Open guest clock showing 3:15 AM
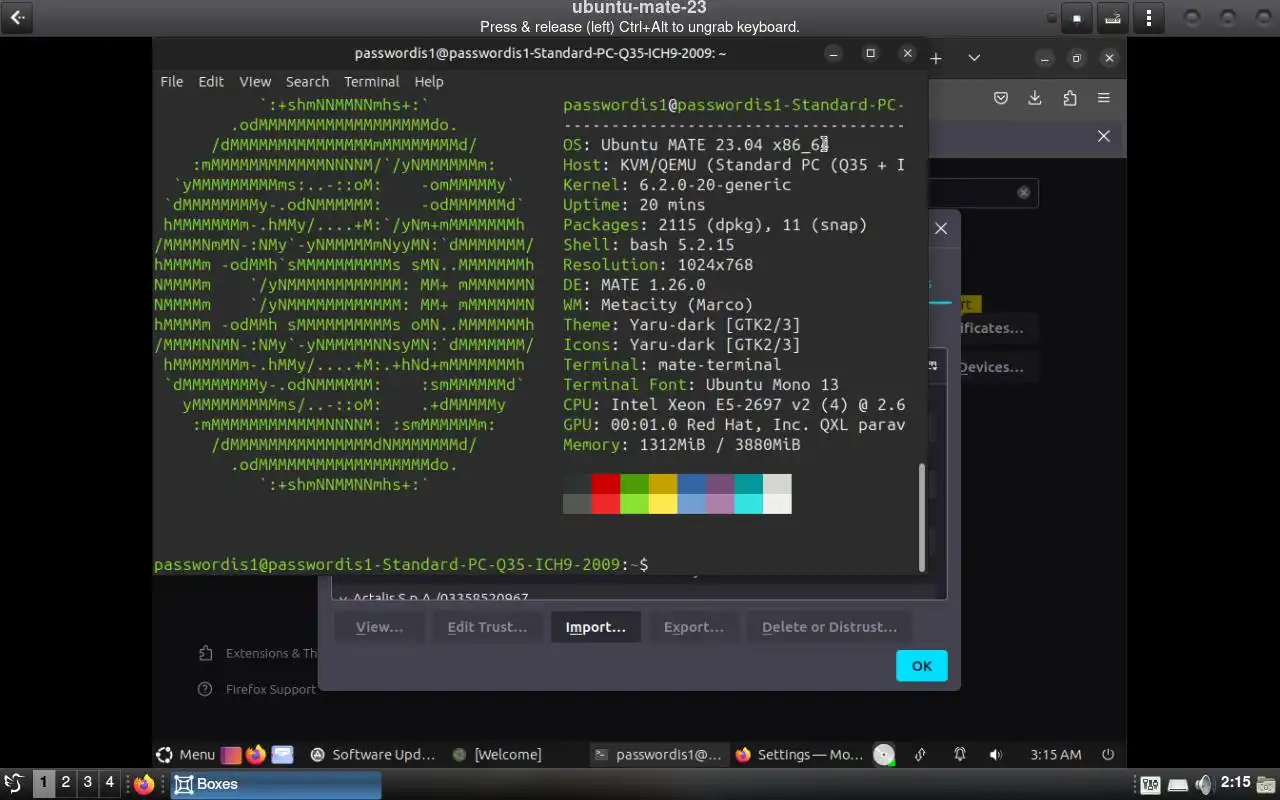The height and width of the screenshot is (800, 1280). coord(1056,754)
